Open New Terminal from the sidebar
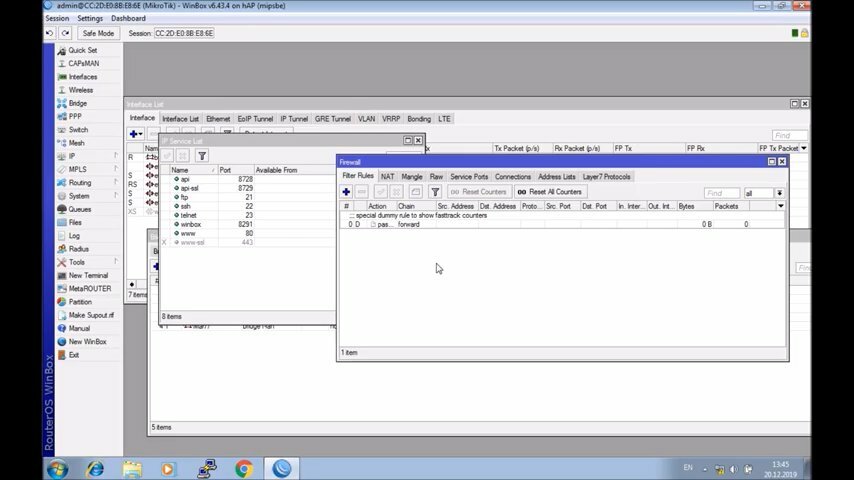Image resolution: width=854 pixels, height=480 pixels. coord(88,275)
